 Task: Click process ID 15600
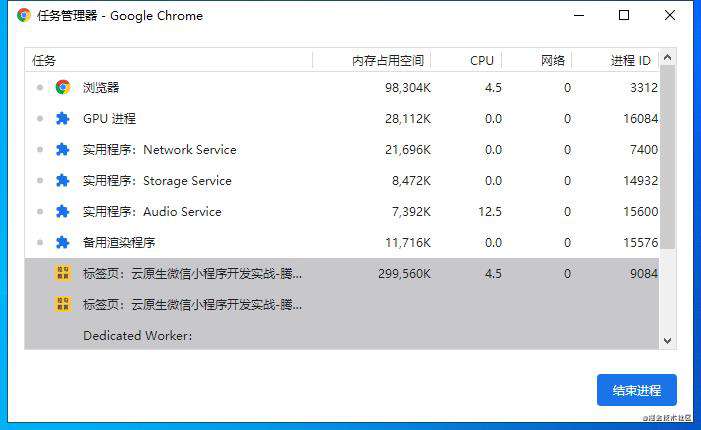[x=641, y=211]
